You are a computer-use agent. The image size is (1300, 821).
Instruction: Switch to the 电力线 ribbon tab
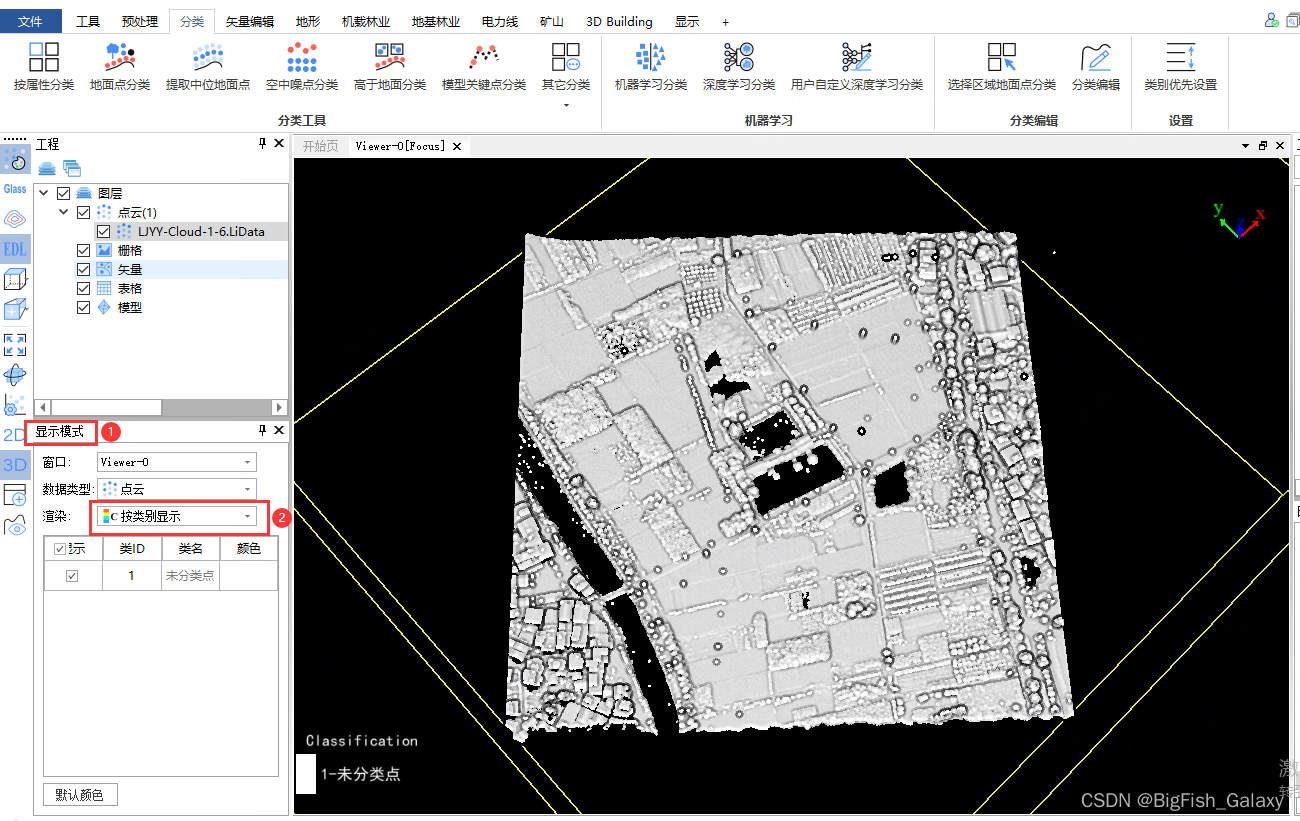coord(499,21)
